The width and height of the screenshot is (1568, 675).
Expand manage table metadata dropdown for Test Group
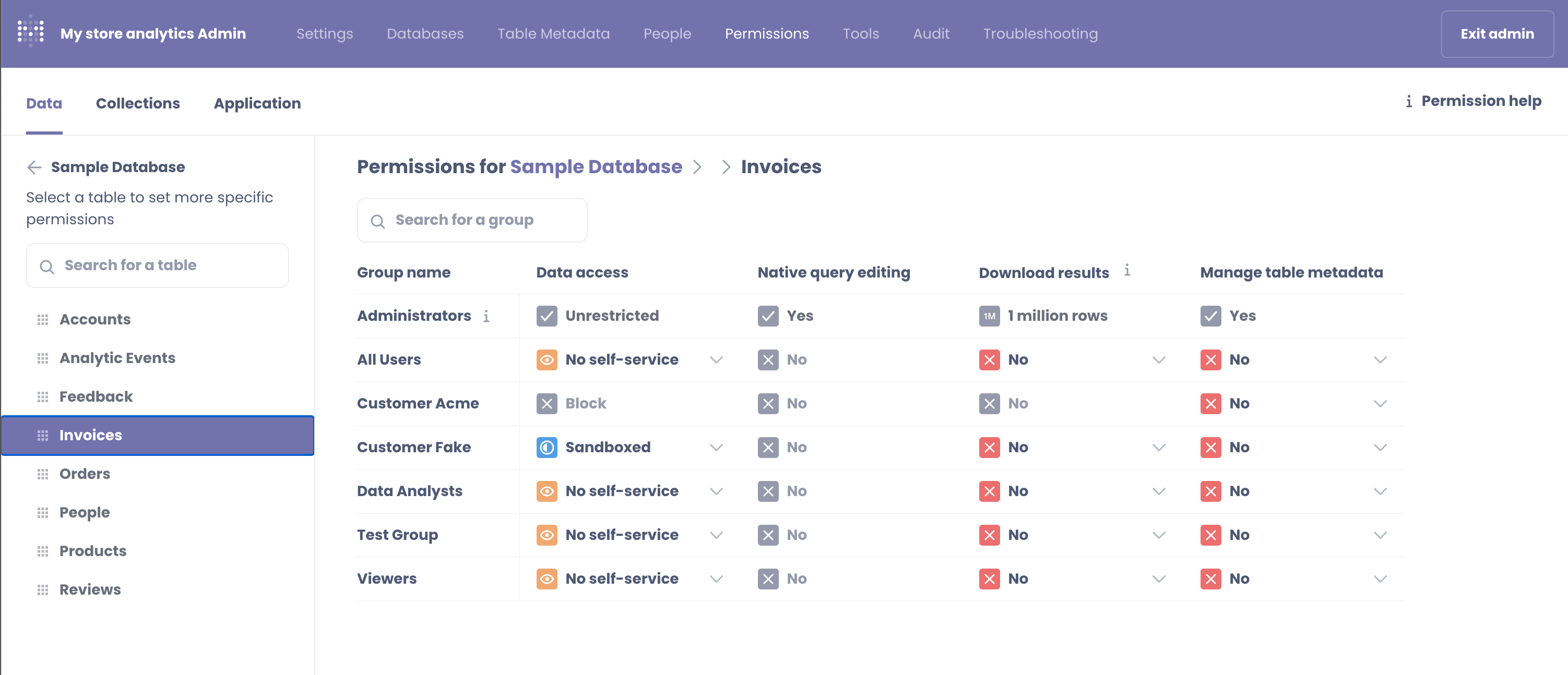(1380, 535)
